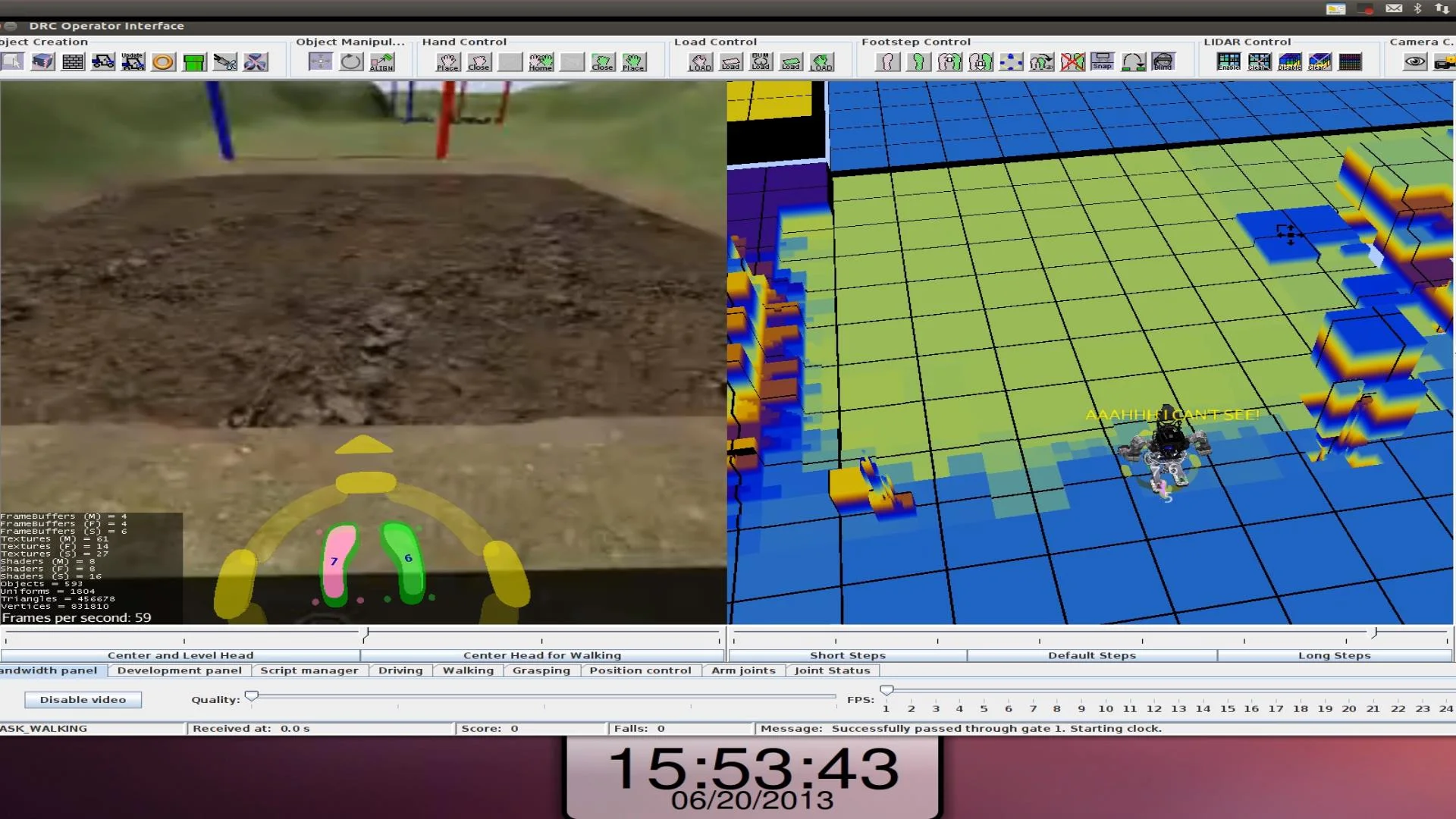
Task: Click the feet with down arrow icon
Action: pyautogui.click(x=980, y=61)
